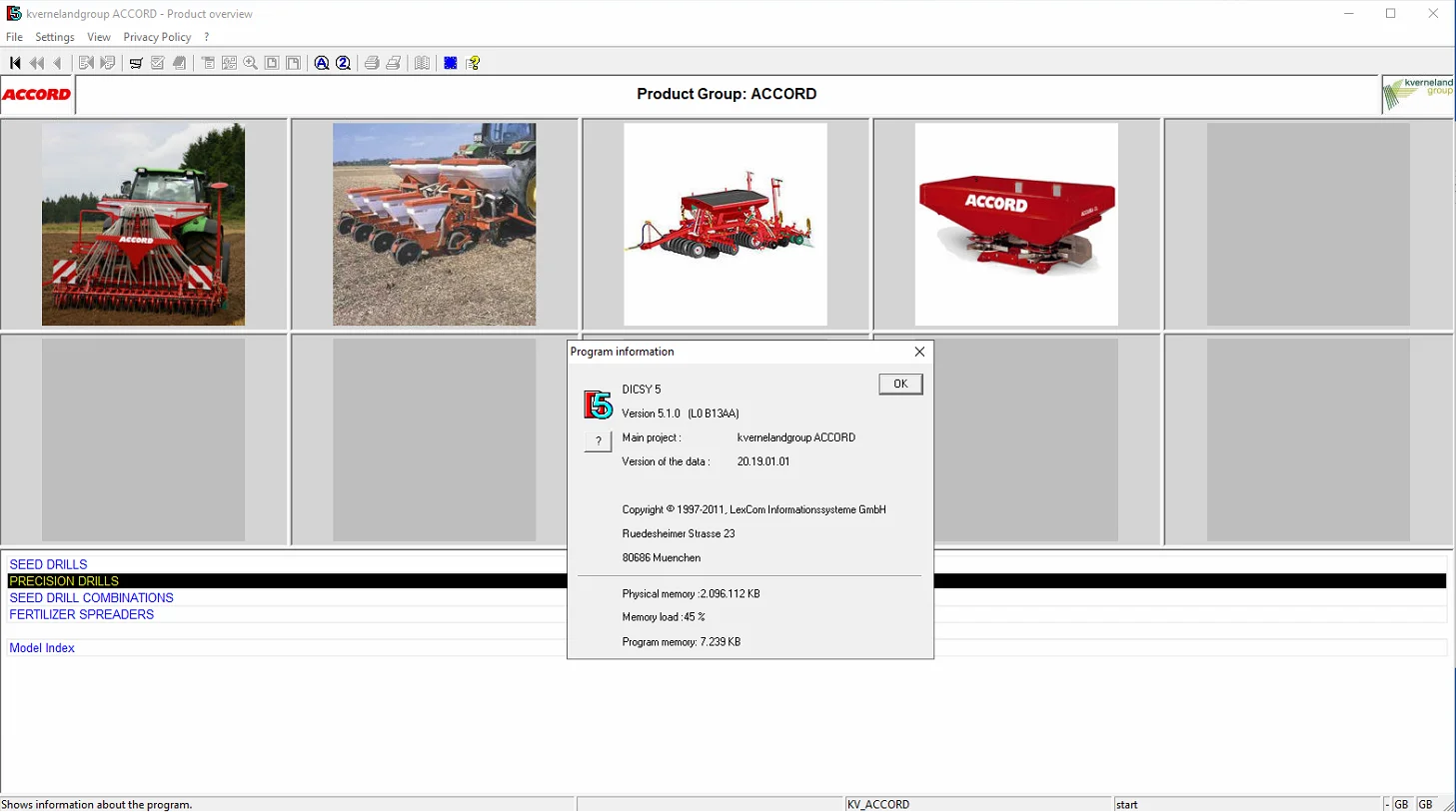1456x812 pixels.
Task: Click 'KV_ACCORD' in the status bar
Action: (x=878, y=805)
